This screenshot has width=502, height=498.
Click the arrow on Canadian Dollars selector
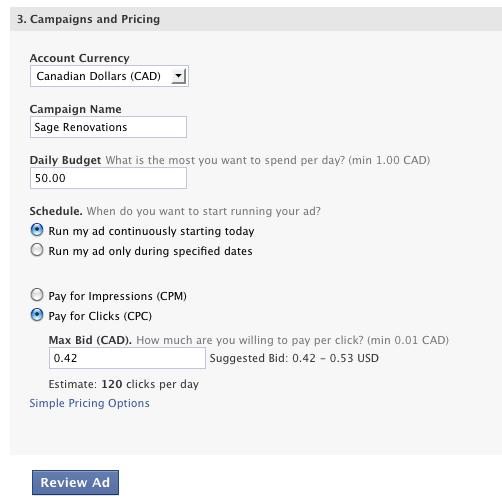(x=179, y=76)
